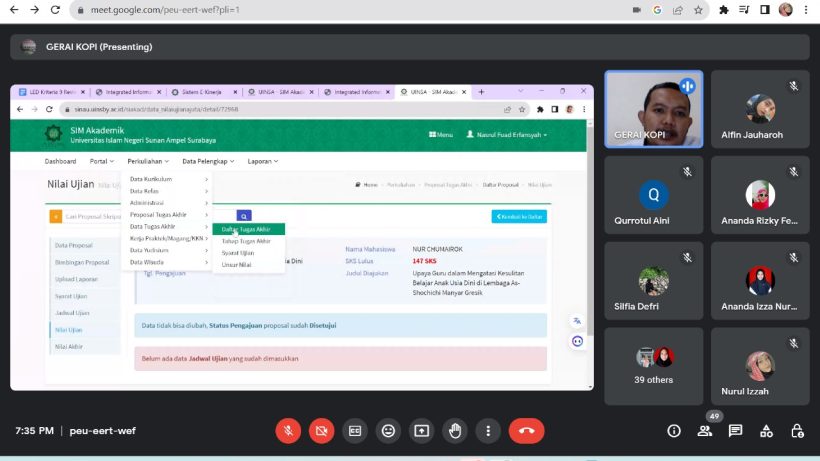Image resolution: width=820 pixels, height=461 pixels.
Task: Open chat with everyone
Action: pos(736,431)
